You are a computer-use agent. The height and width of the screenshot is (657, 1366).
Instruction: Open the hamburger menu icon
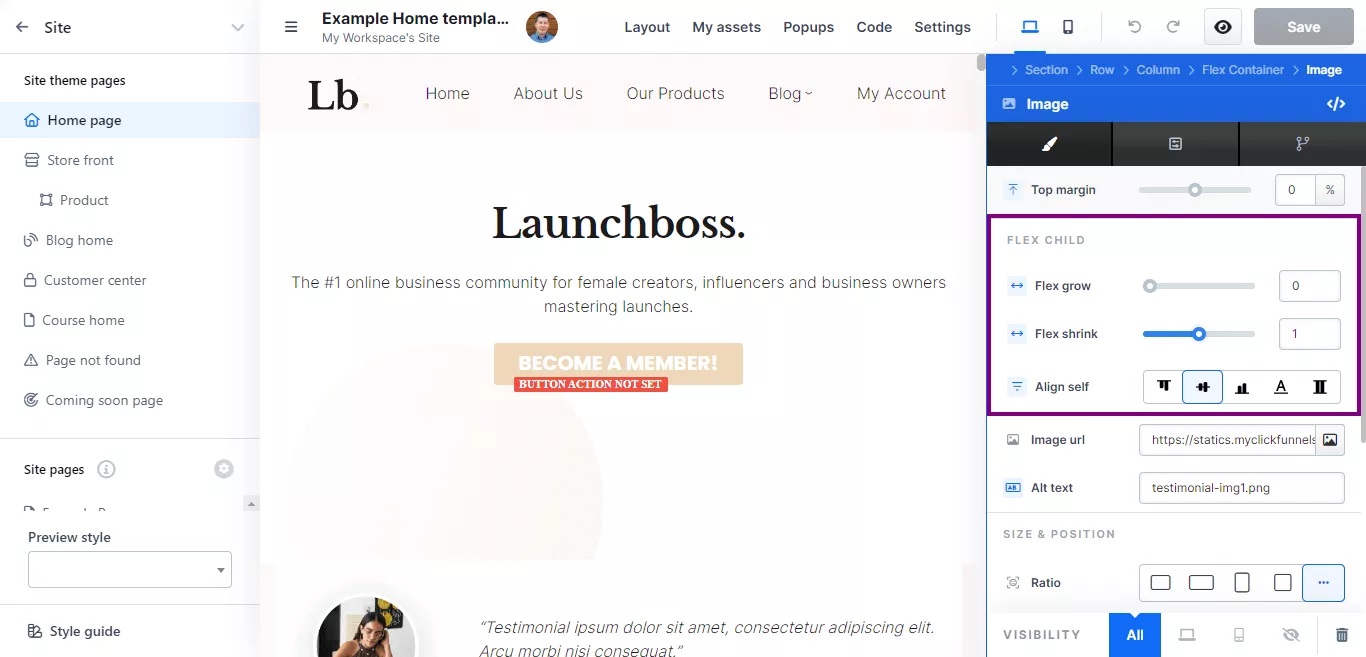[x=291, y=27]
